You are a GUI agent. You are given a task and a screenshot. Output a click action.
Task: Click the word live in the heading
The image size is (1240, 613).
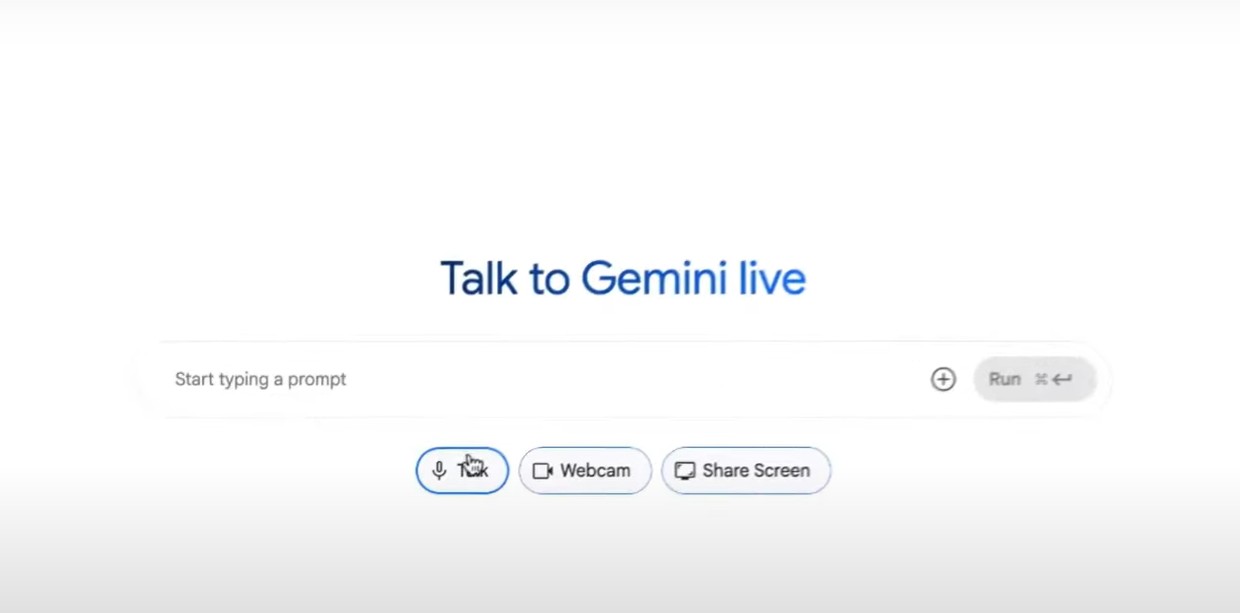[772, 278]
